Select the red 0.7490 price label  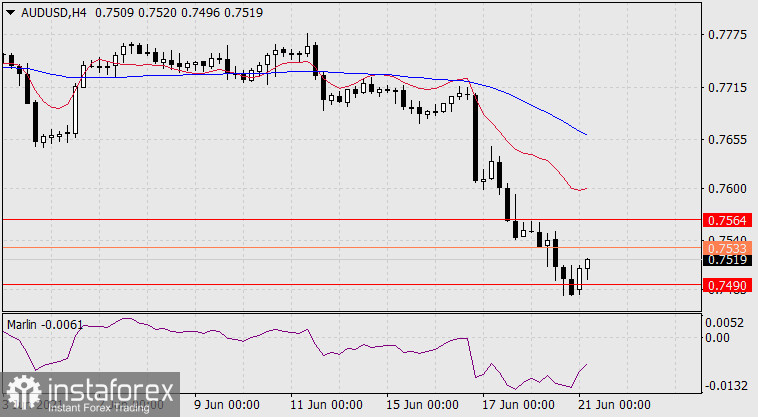726,286
